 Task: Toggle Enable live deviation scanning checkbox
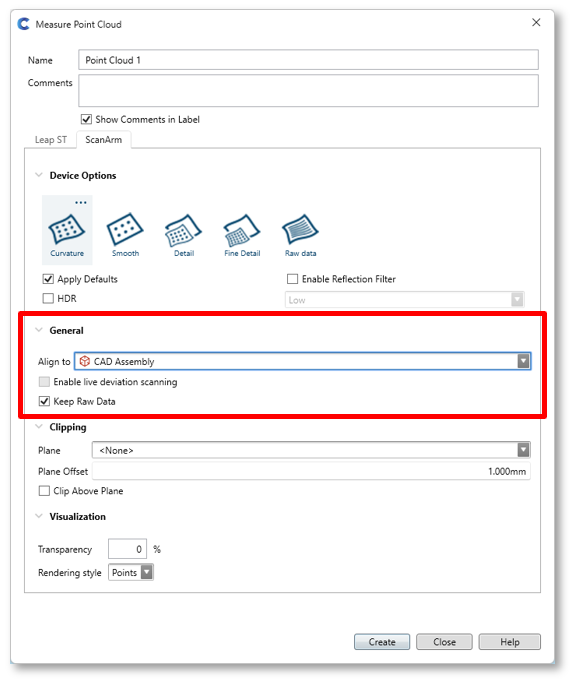pyautogui.click(x=44, y=382)
